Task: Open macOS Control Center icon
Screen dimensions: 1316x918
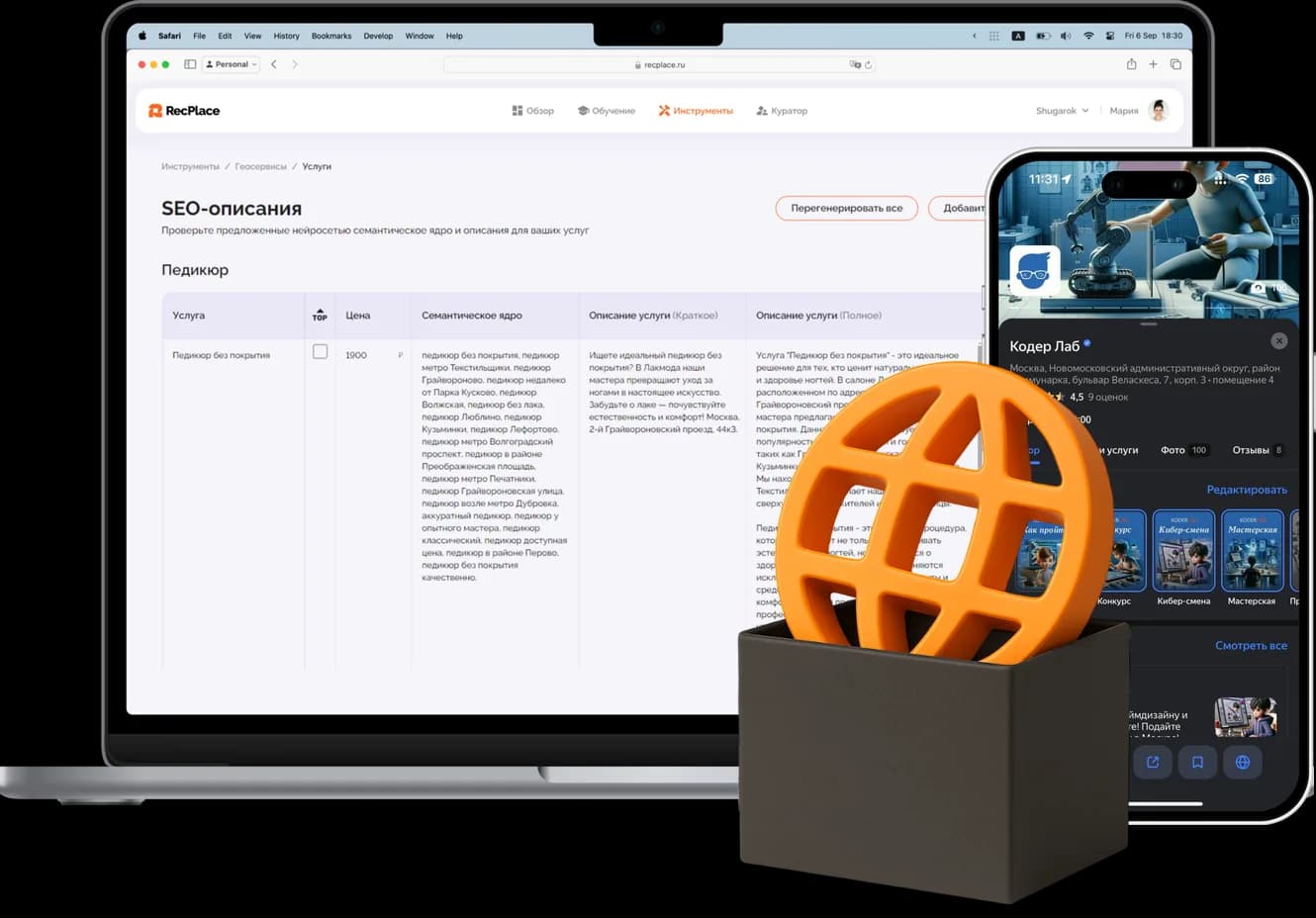Action: click(x=1110, y=36)
